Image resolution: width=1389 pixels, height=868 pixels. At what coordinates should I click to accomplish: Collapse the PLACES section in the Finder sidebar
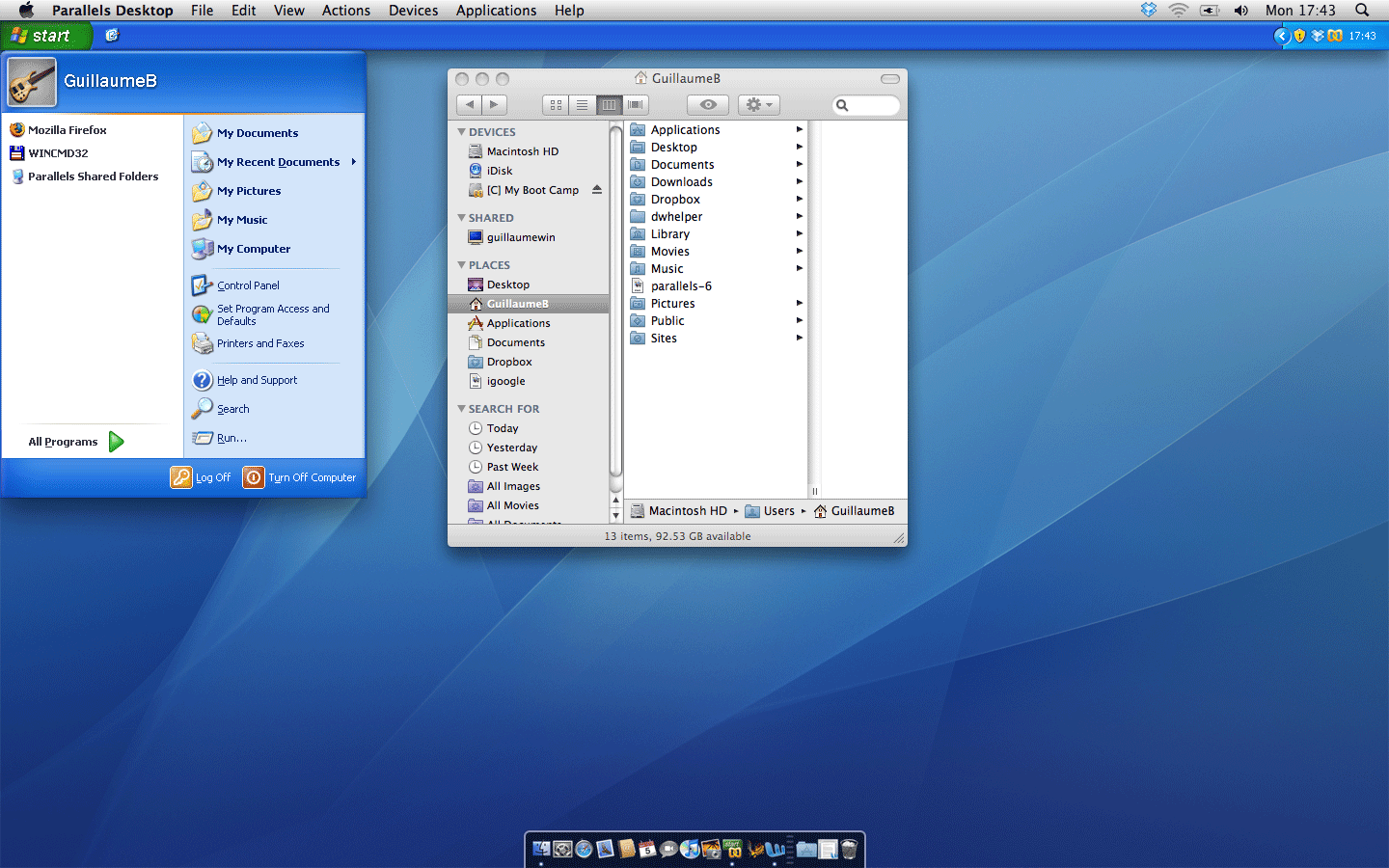click(461, 265)
